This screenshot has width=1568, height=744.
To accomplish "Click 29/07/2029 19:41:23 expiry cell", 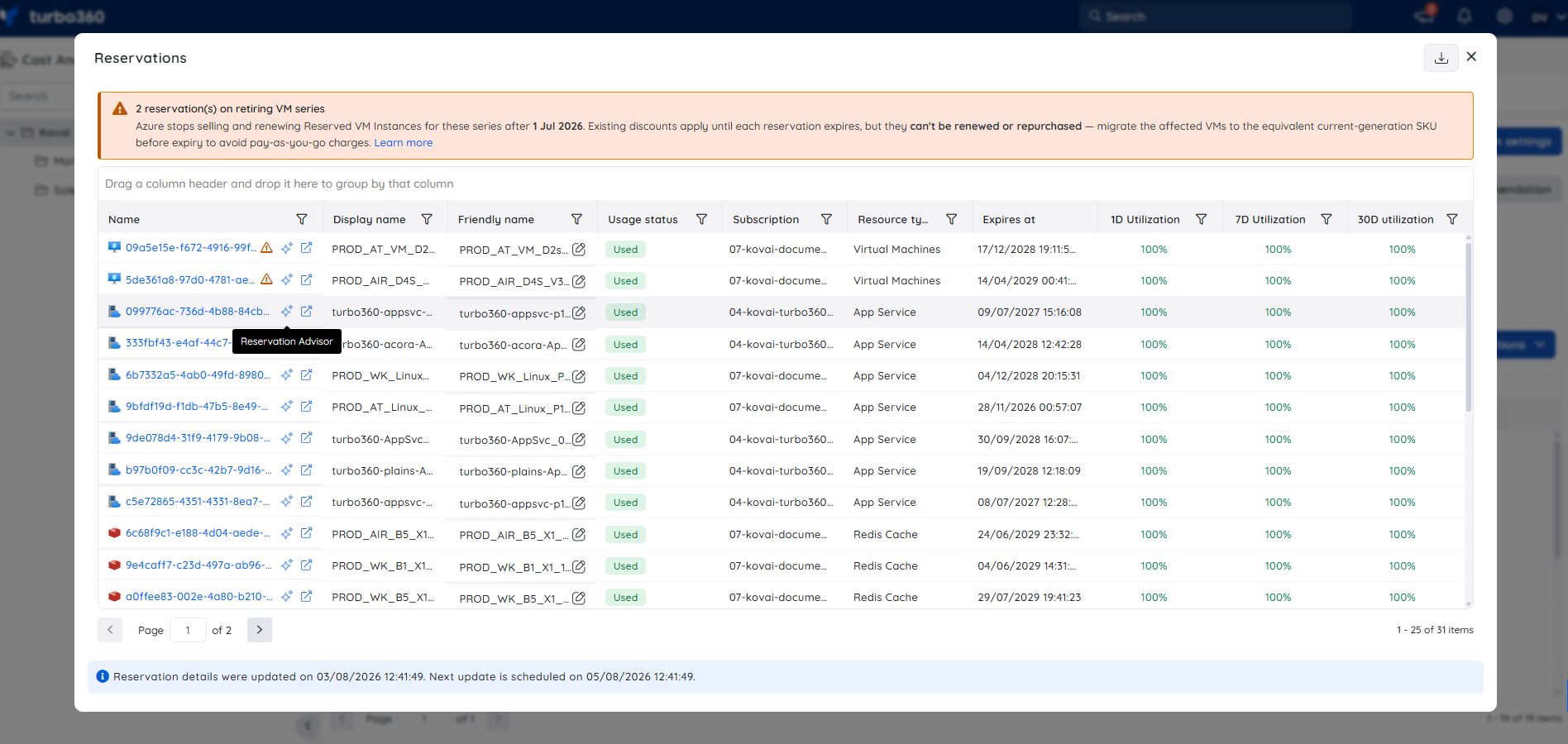I will [1030, 598].
